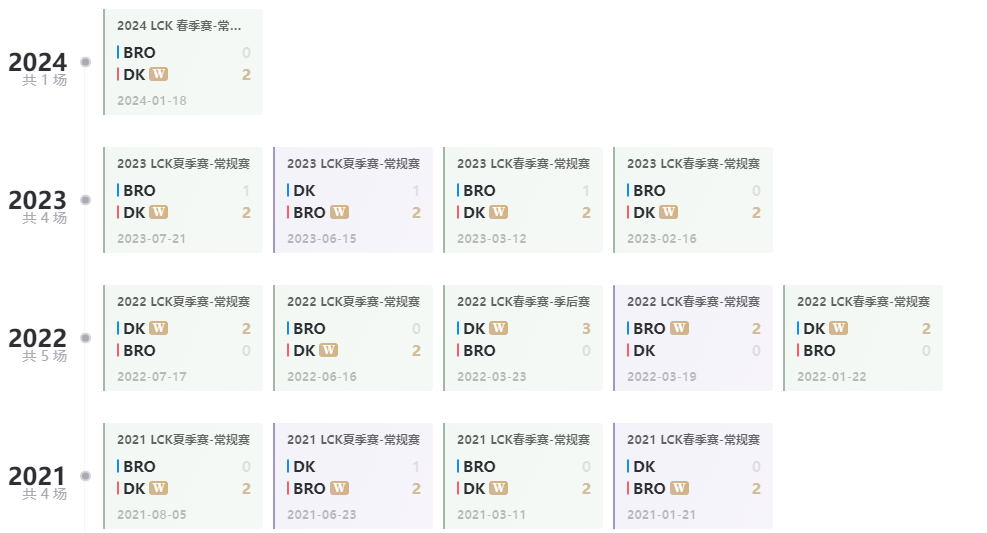Open the 2024-01-18 BRO vs DK match card
The width and height of the screenshot is (987, 533).
(183, 62)
